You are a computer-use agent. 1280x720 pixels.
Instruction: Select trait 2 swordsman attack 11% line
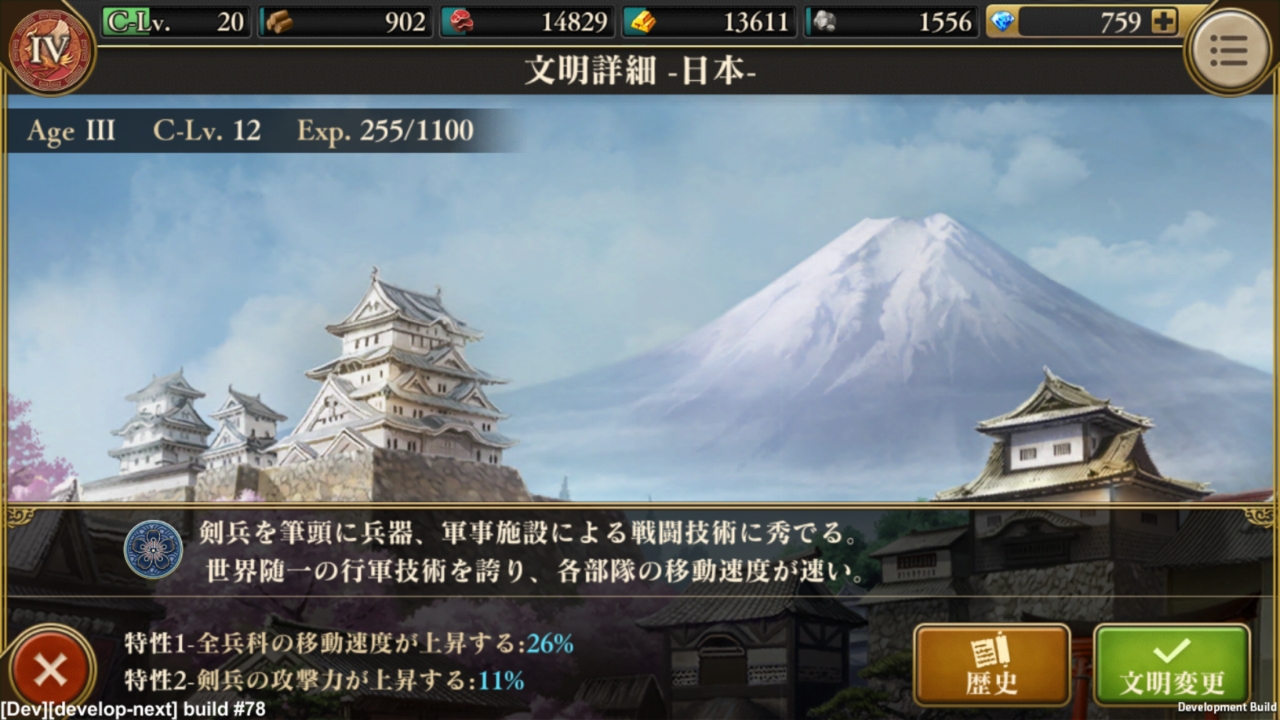(324, 681)
